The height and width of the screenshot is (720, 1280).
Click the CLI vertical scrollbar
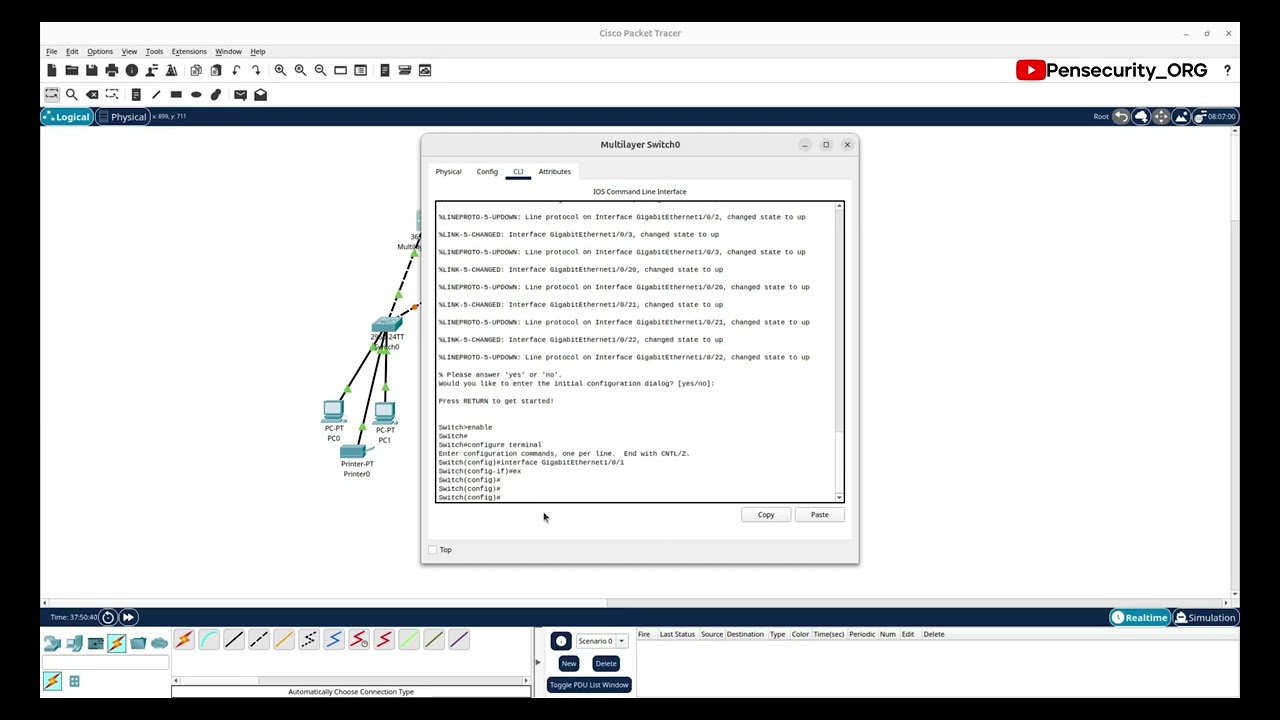840,352
